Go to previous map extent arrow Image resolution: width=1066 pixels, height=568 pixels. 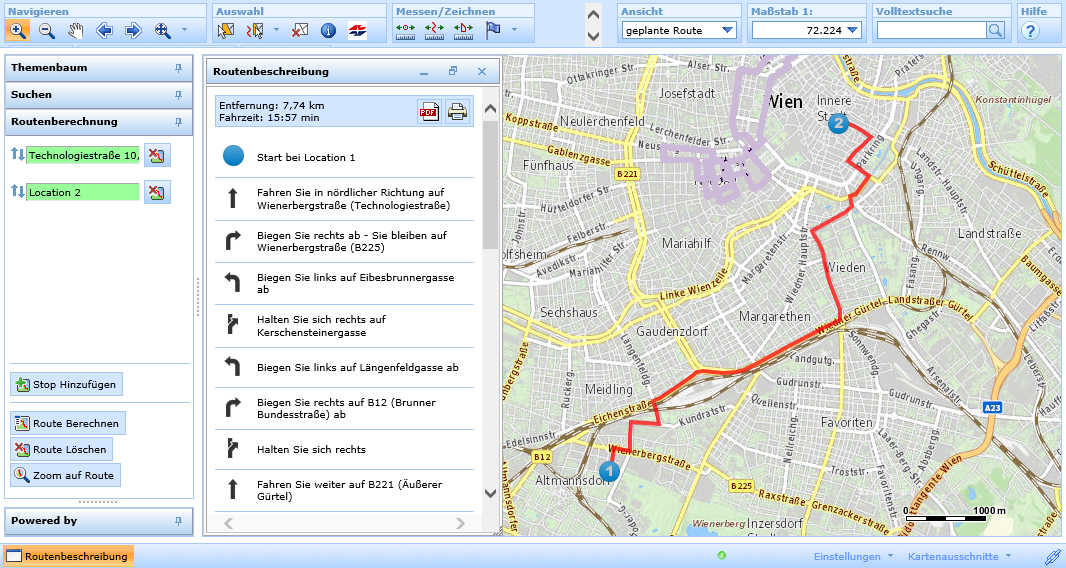(x=104, y=31)
